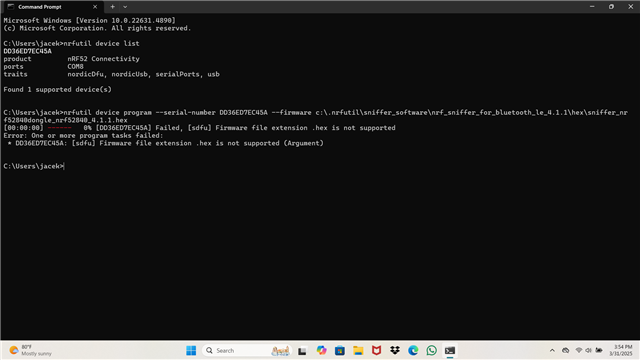
Task: Open File Explorer from taskbar
Action: click(358, 350)
